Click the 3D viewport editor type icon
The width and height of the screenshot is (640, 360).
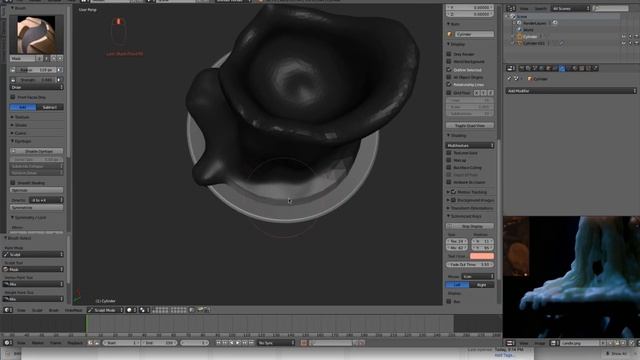[8, 310]
